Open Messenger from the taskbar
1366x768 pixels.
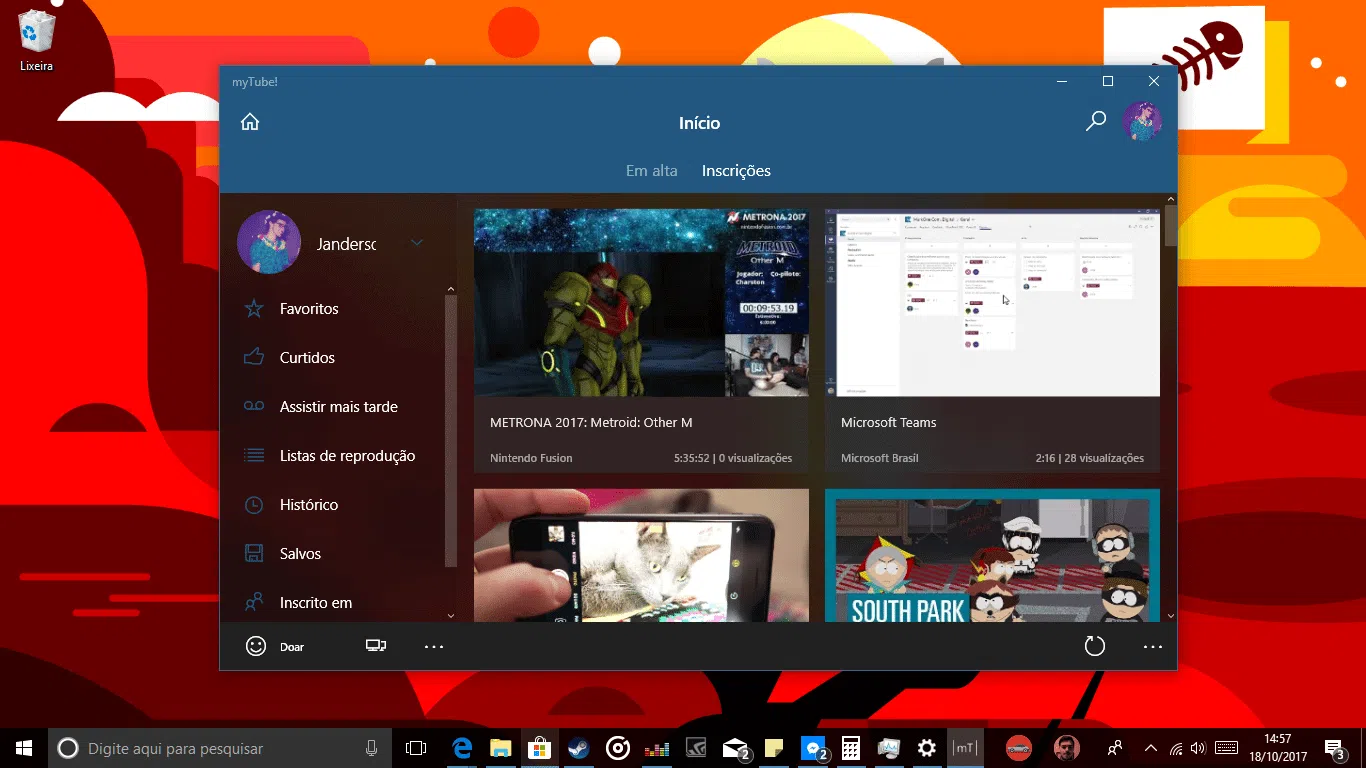[x=814, y=748]
